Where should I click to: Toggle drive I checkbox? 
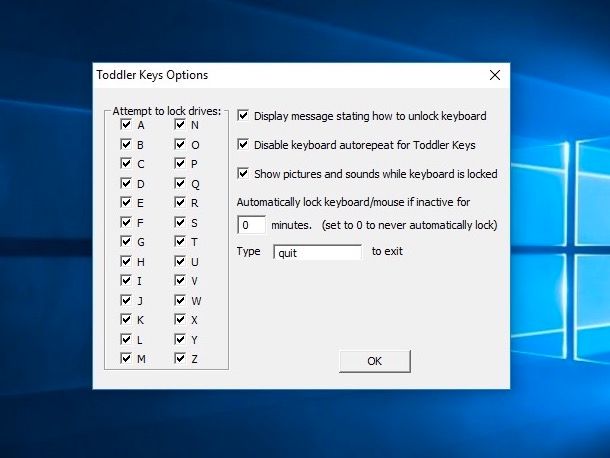(126, 280)
